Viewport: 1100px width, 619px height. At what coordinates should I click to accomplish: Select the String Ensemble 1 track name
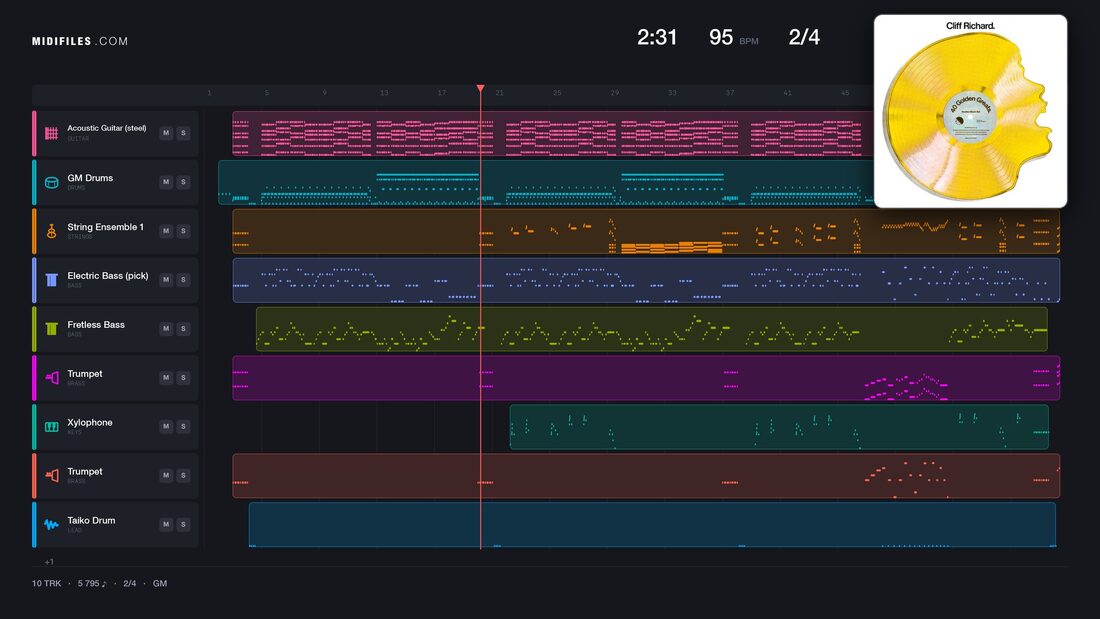point(105,227)
